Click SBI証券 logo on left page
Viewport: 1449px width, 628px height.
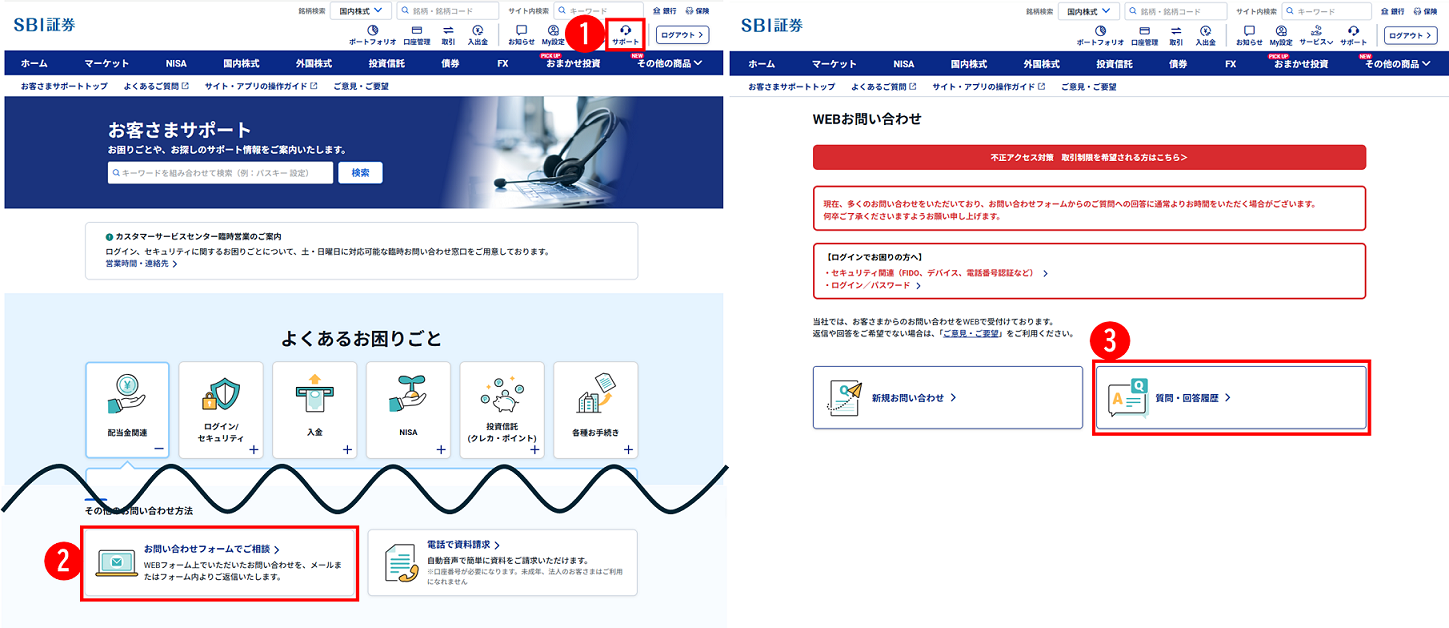point(44,24)
